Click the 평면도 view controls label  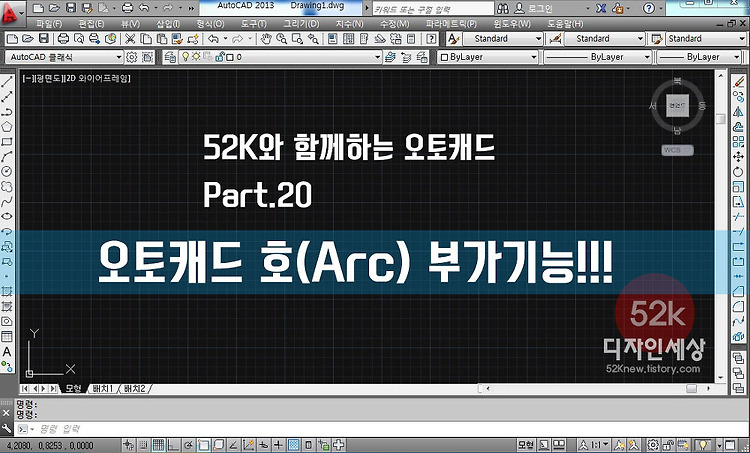click(x=47, y=78)
